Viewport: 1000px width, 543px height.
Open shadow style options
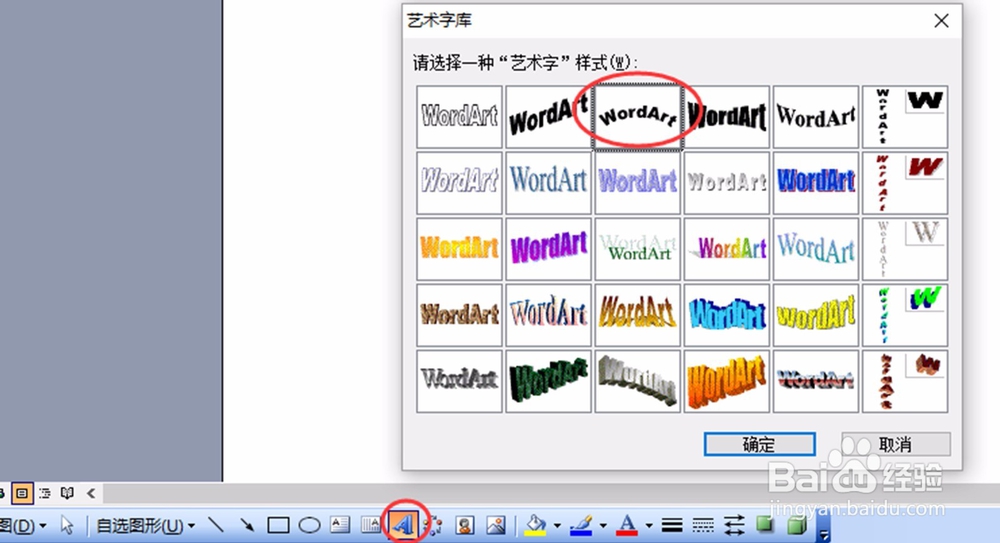coord(765,525)
